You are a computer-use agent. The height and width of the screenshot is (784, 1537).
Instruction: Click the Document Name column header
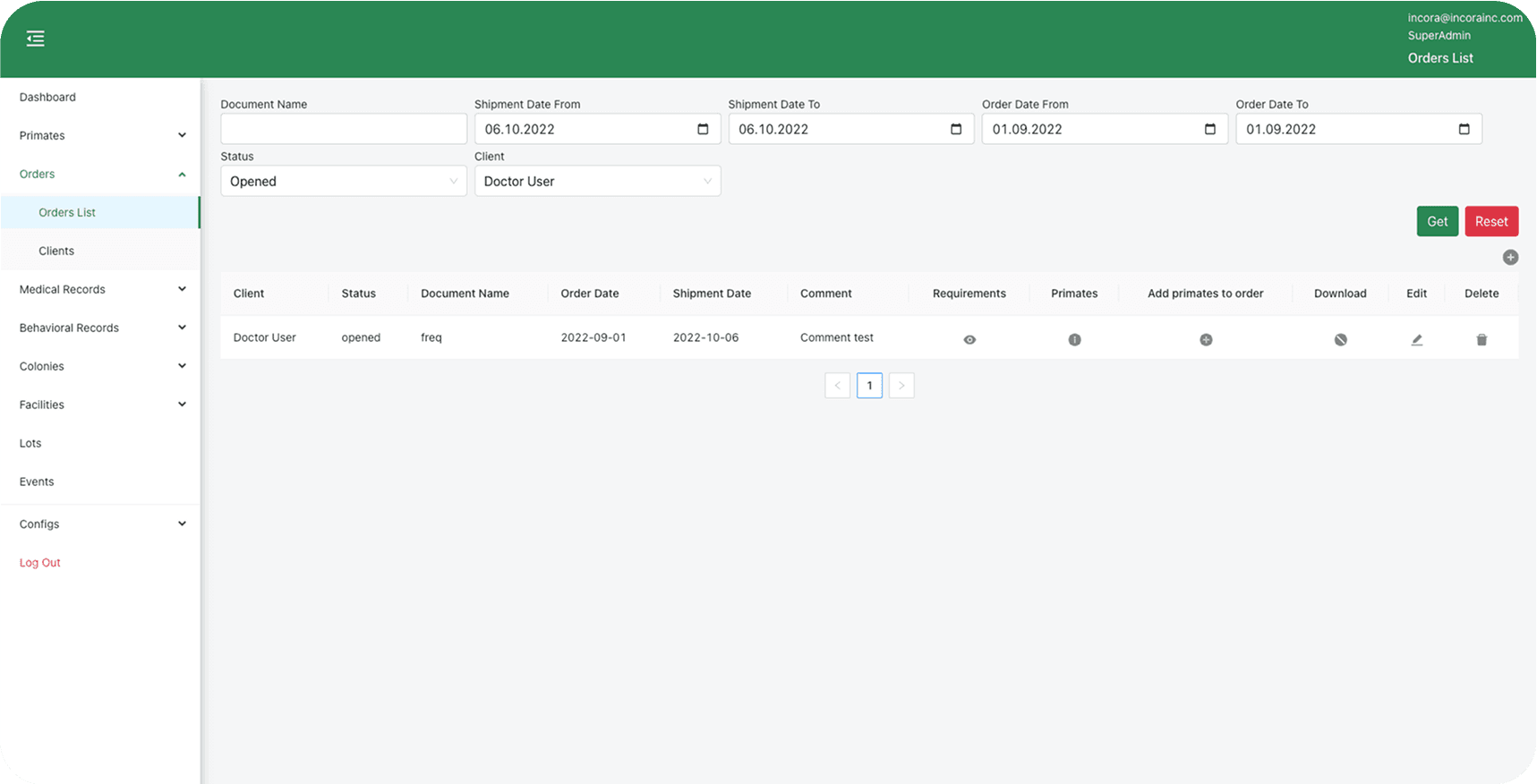(x=465, y=294)
